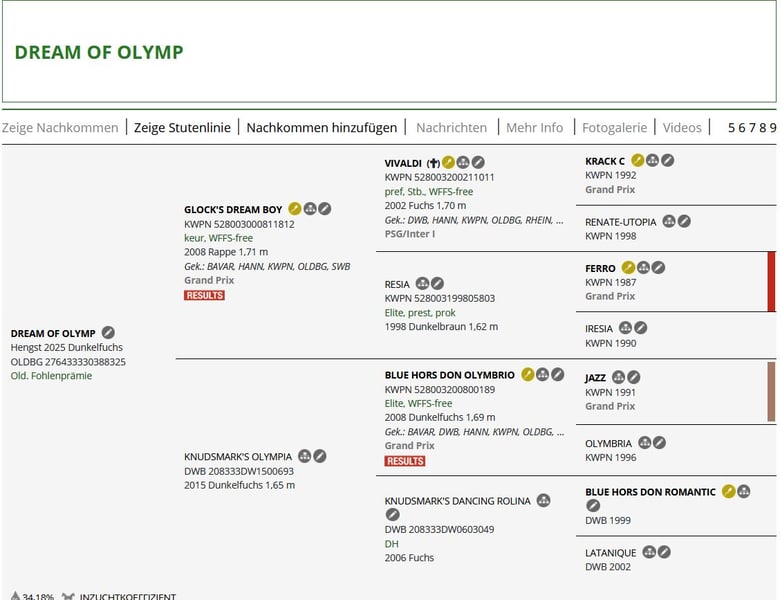Open hierarchy icon next to GLOCK'S DREAM BOY
This screenshot has height=600, width=780.
[x=310, y=209]
